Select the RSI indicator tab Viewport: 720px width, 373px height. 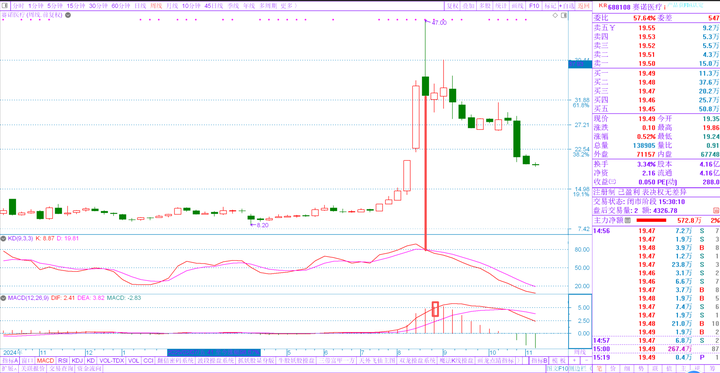point(62,361)
